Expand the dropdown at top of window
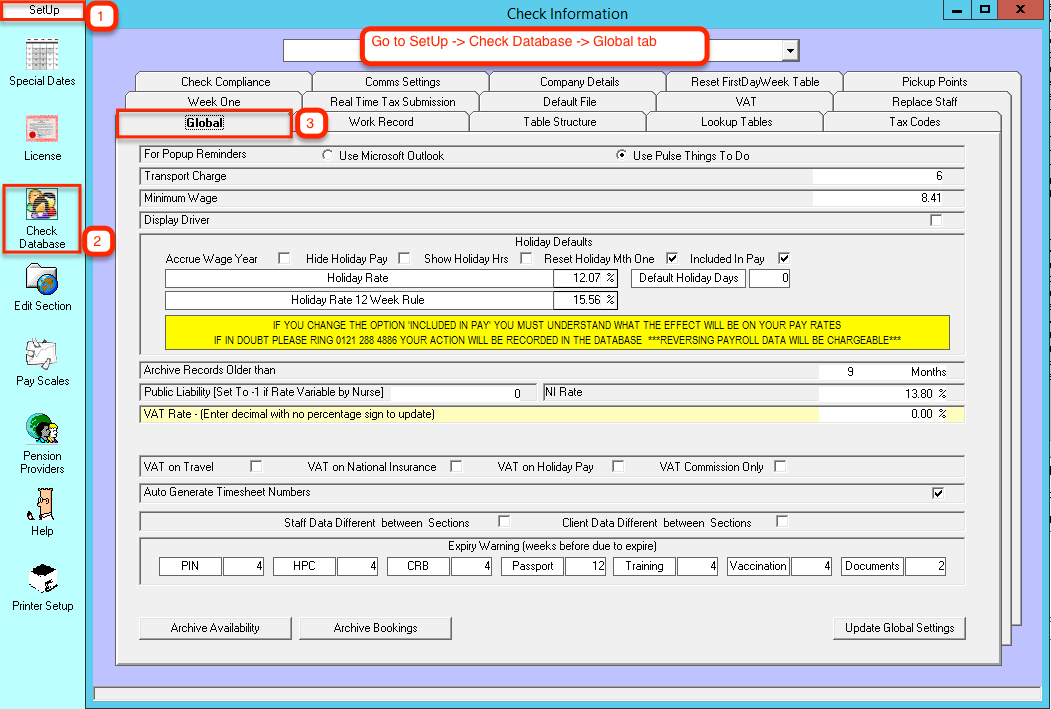The image size is (1051, 709). [790, 51]
